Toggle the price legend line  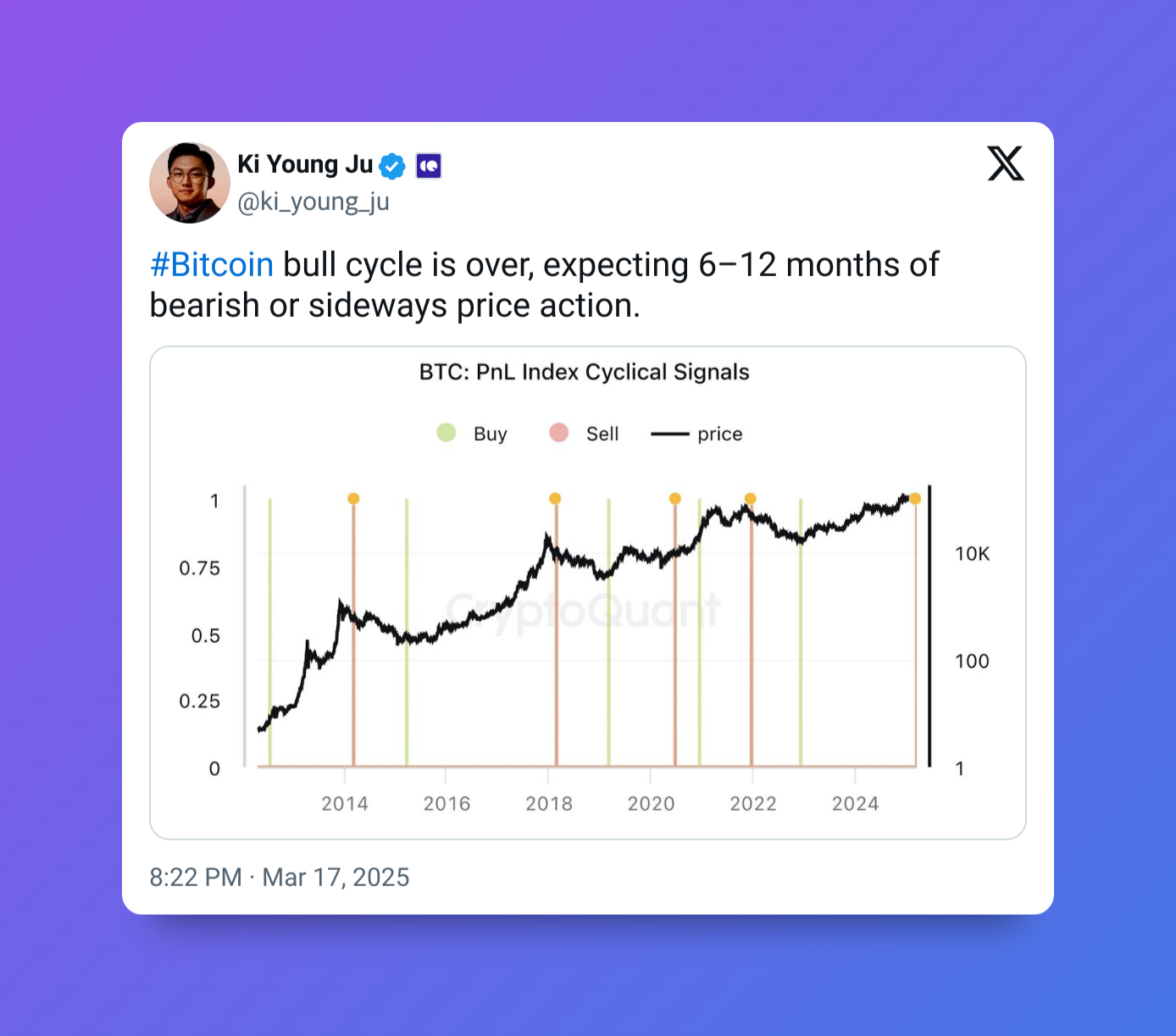669,434
